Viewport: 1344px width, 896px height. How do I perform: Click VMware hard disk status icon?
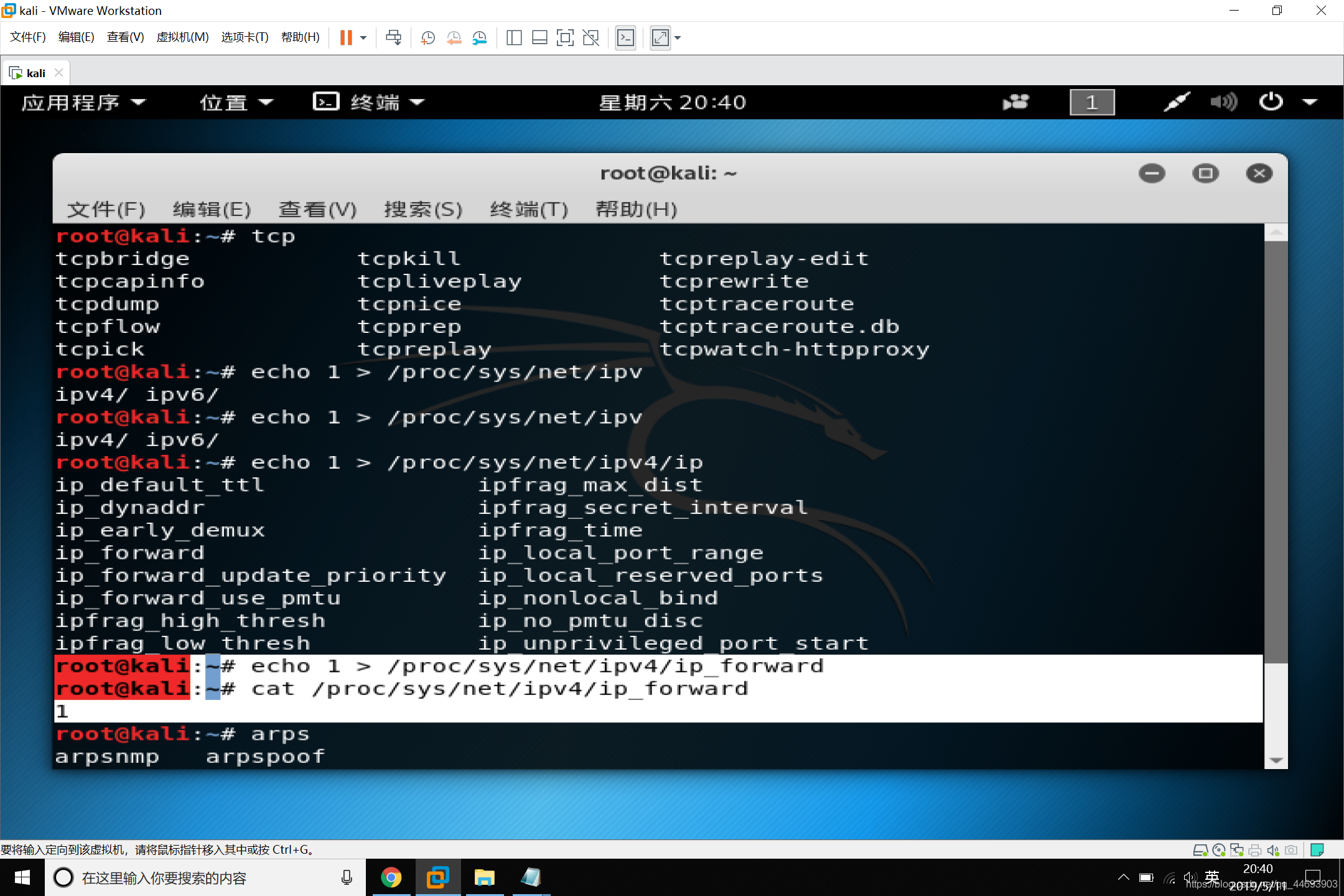click(1200, 850)
